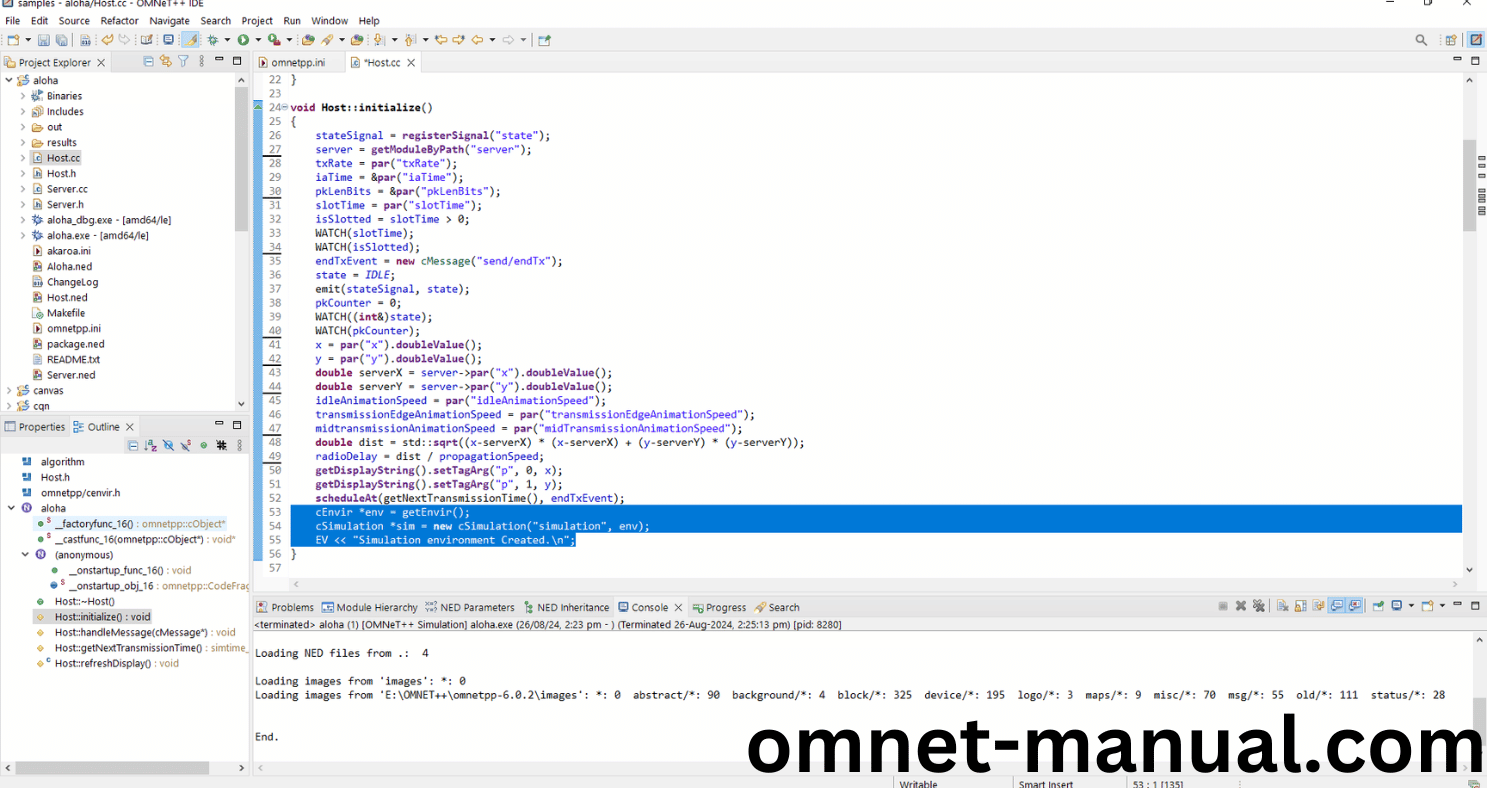
Task: Click Collapse All in Project Explorer
Action: click(149, 62)
